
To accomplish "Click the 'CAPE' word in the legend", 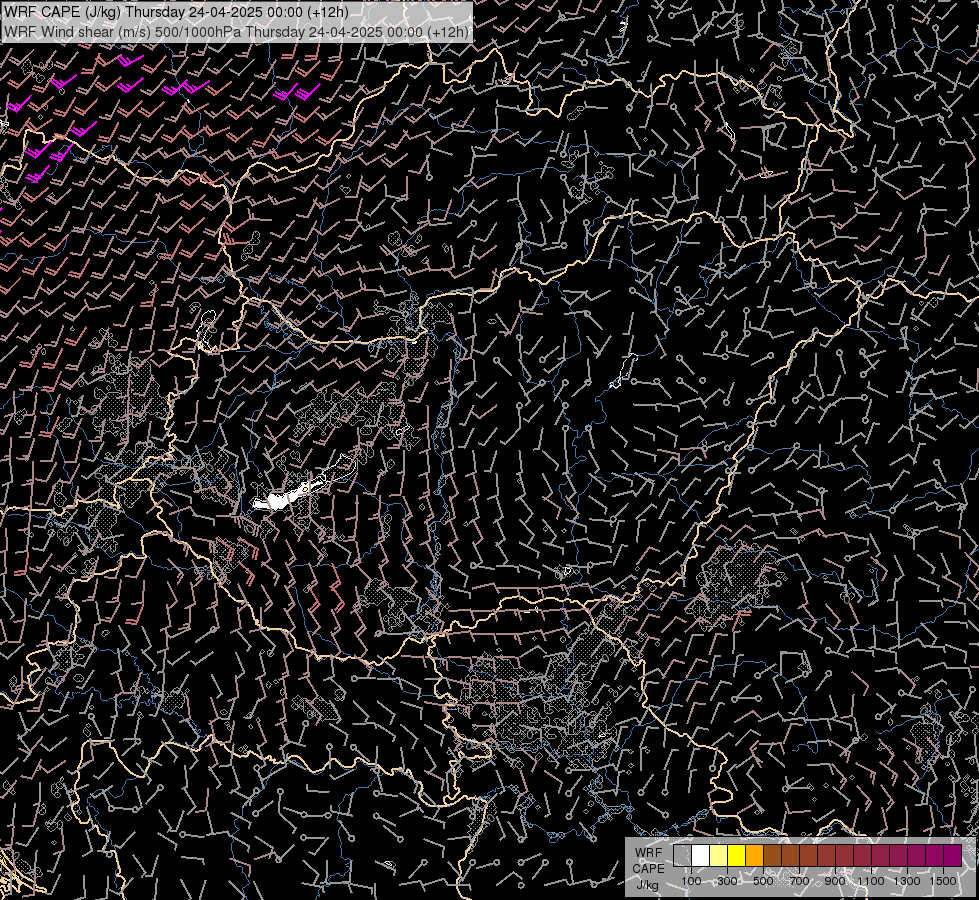I will 648,869.
